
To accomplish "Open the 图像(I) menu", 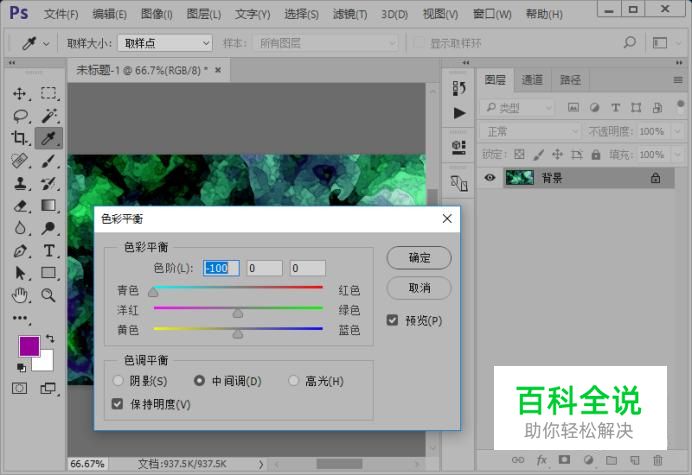I will coord(157,14).
